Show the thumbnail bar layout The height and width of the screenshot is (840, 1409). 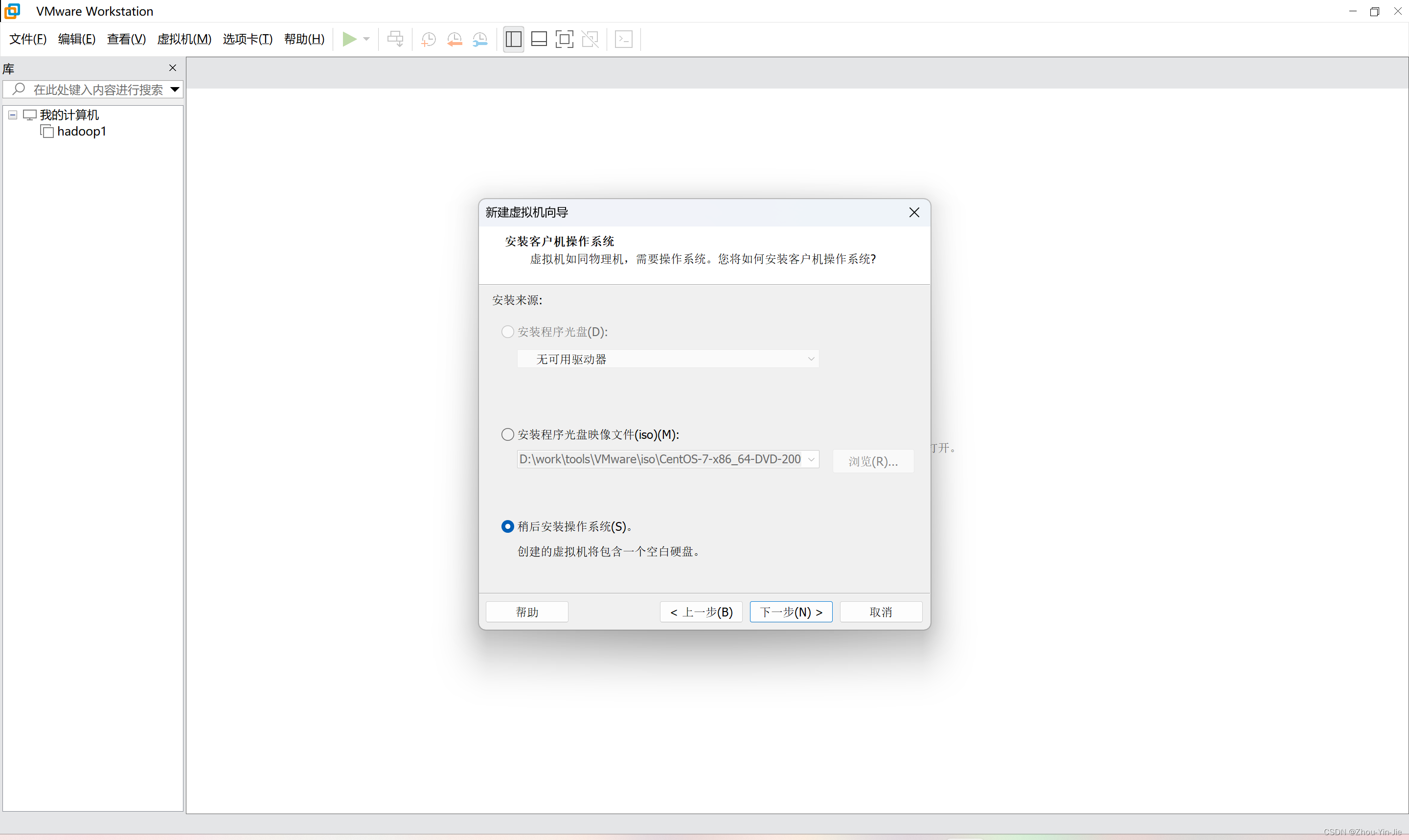click(538, 39)
